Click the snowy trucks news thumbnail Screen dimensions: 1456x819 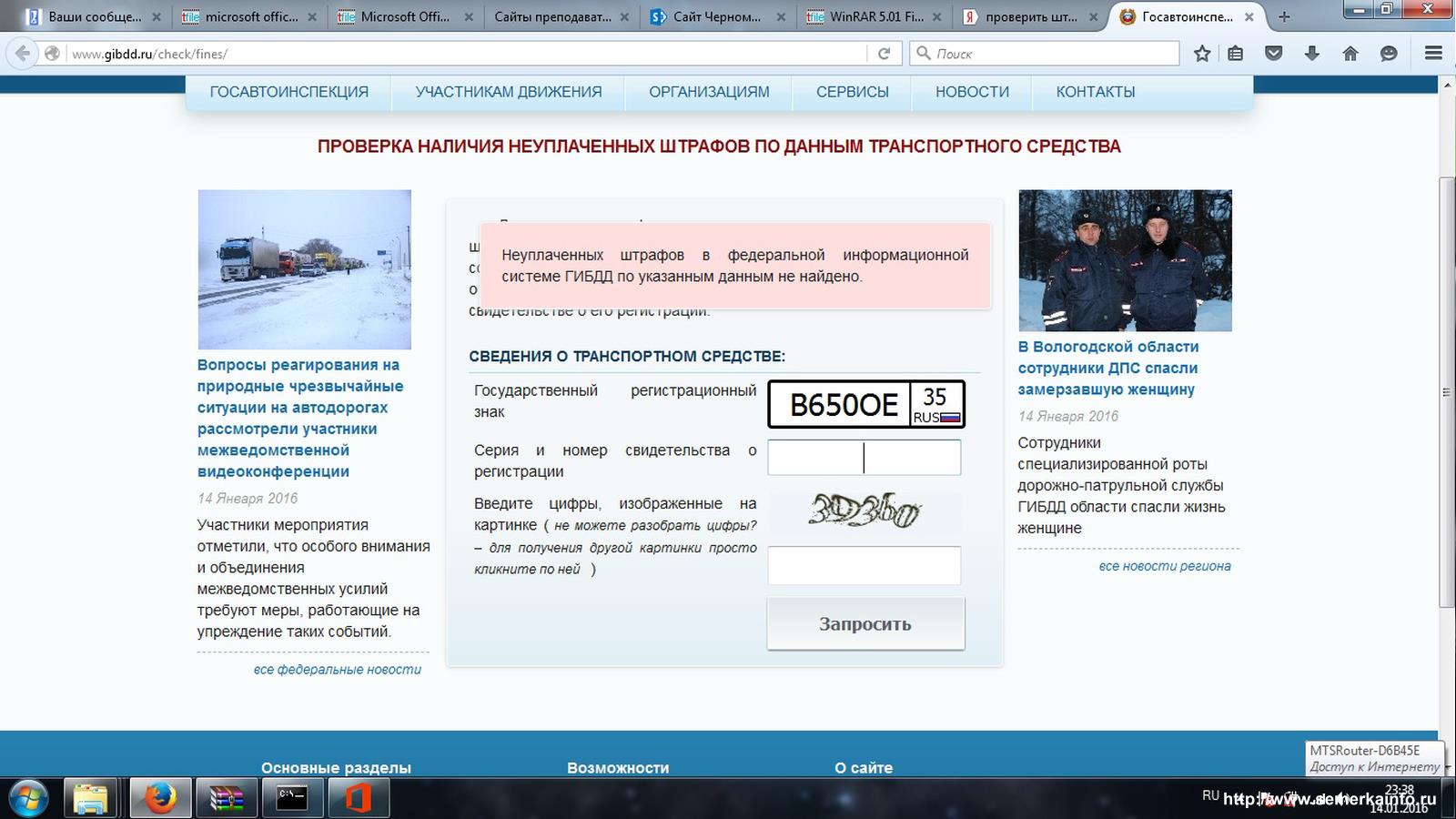coord(304,269)
